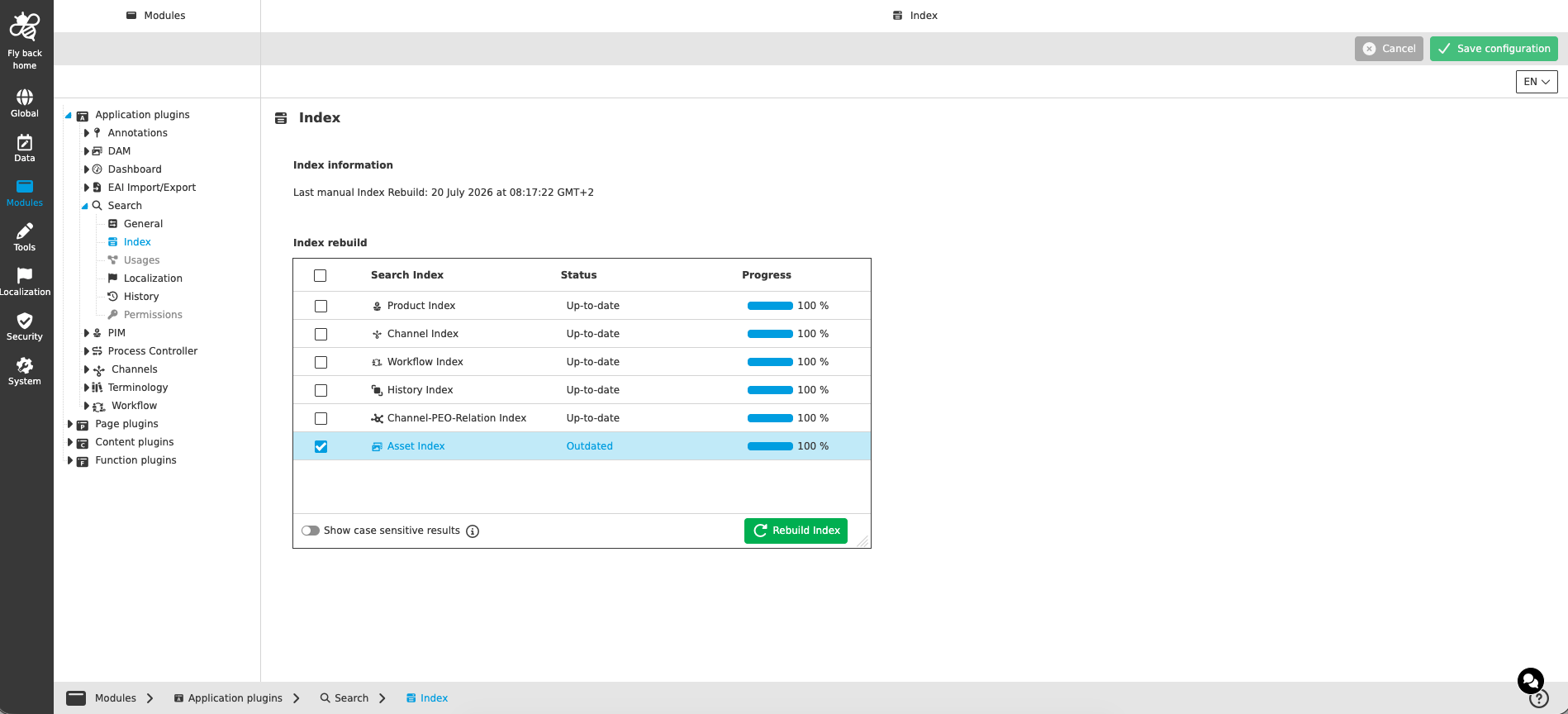The width and height of the screenshot is (1568, 714).
Task: Open the Modules section in sidebar
Action: tap(25, 193)
